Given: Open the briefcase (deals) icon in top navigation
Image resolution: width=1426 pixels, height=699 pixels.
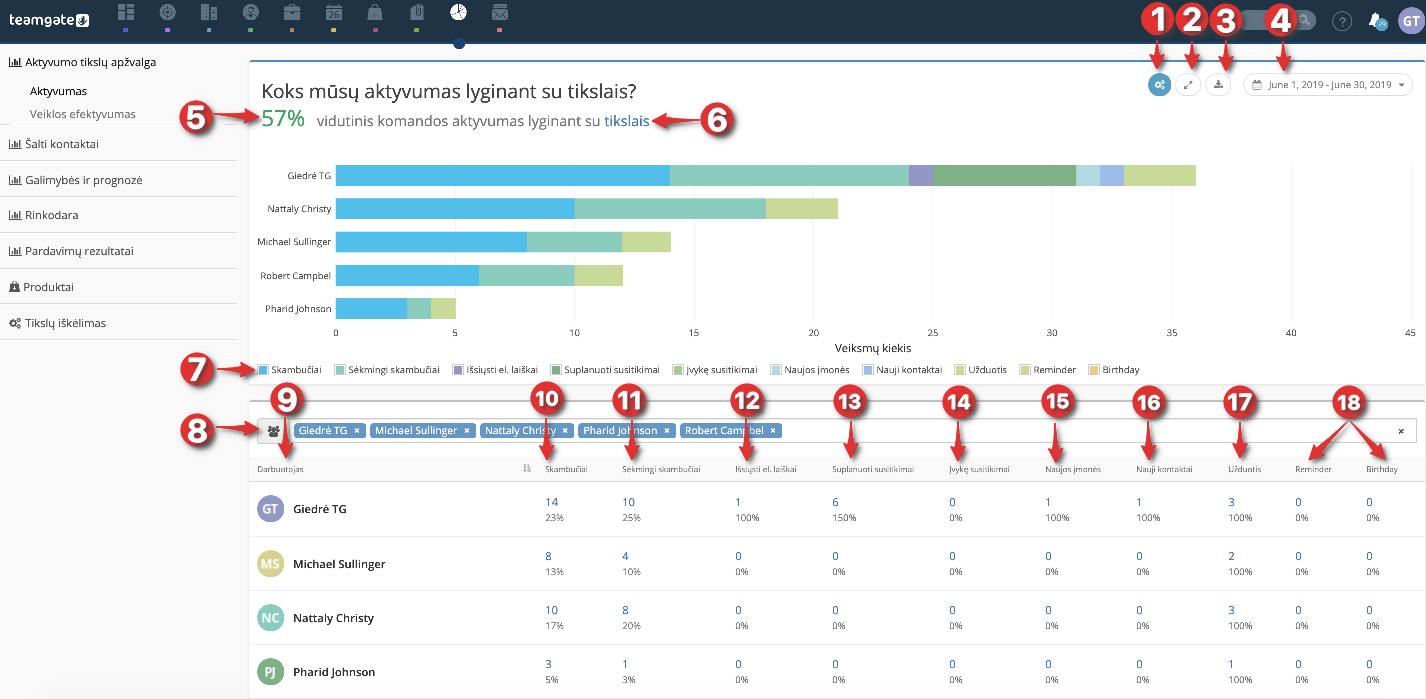Looking at the screenshot, I should (x=292, y=13).
